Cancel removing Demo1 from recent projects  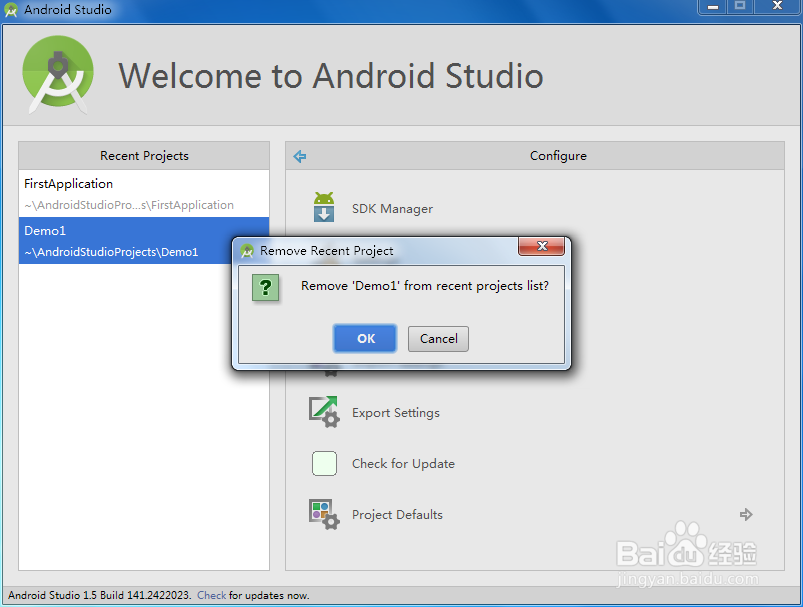coord(438,338)
